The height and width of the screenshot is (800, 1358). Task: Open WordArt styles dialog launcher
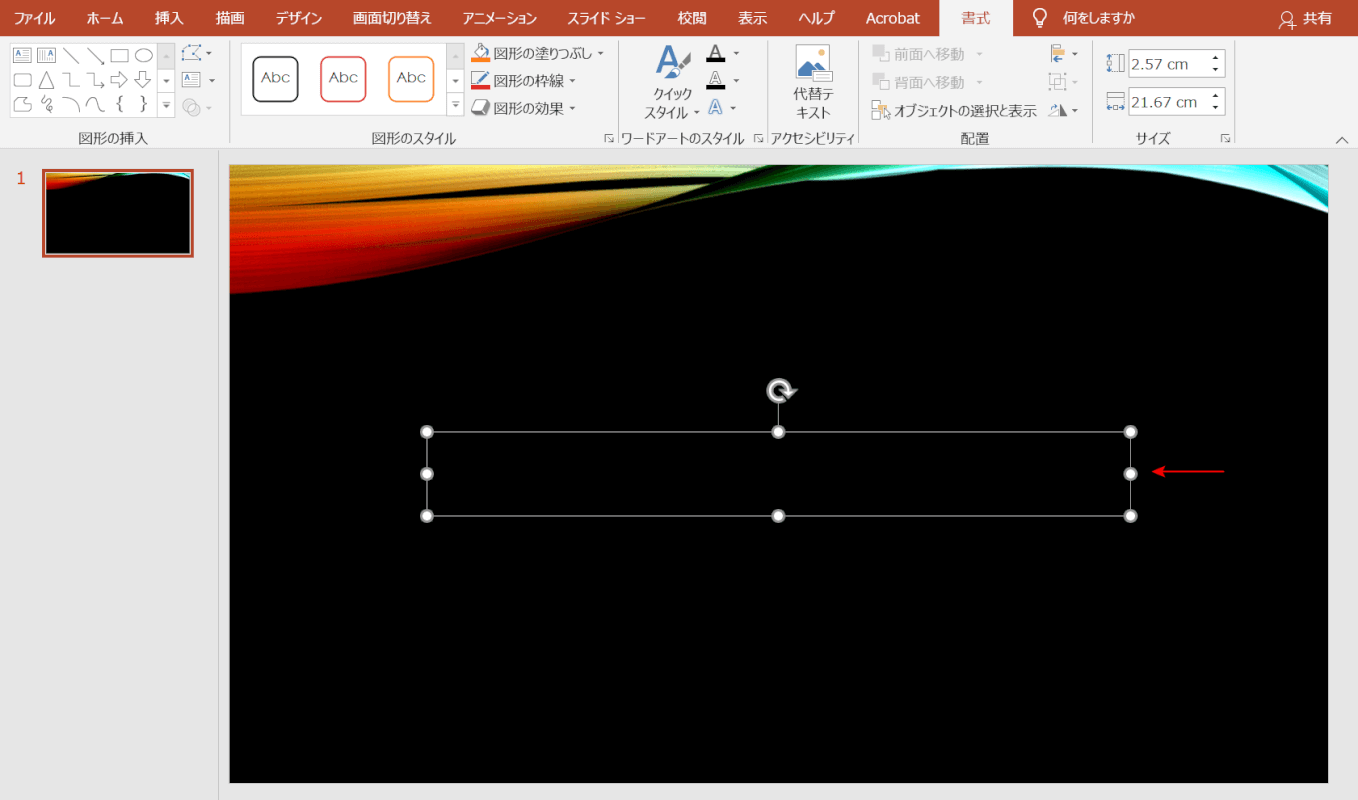point(758,139)
